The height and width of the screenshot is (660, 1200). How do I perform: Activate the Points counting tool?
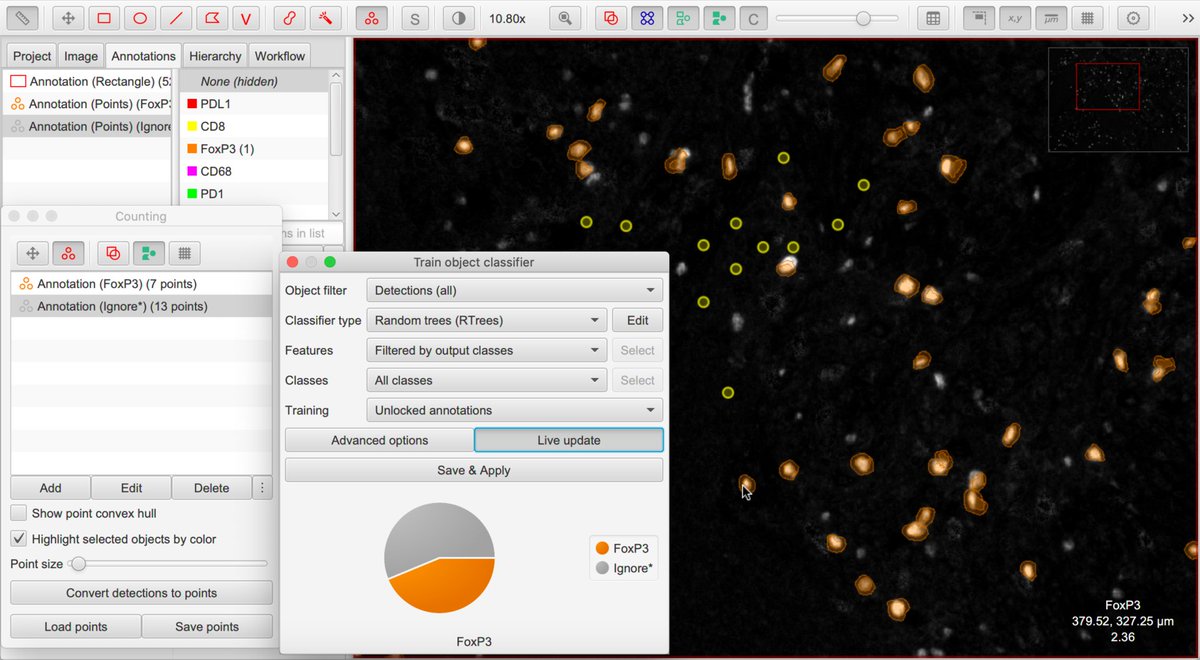(x=371, y=17)
